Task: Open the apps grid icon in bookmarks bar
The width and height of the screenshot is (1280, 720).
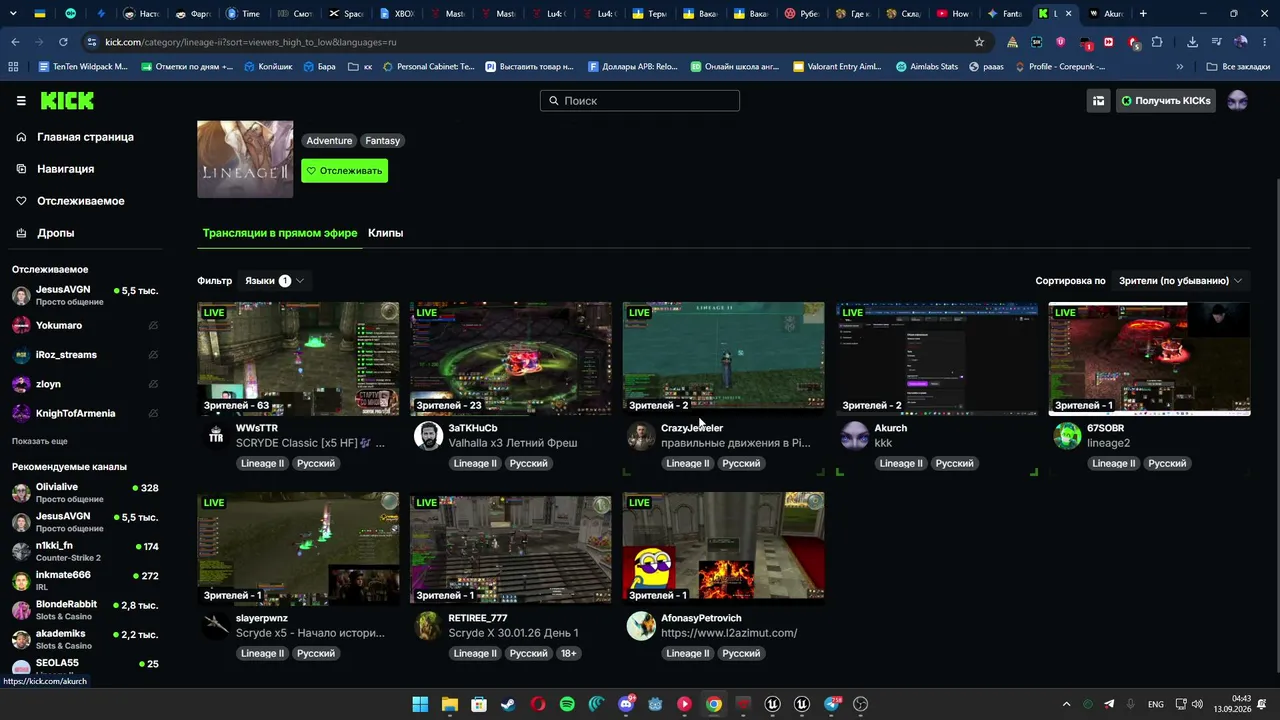Action: [x=13, y=67]
